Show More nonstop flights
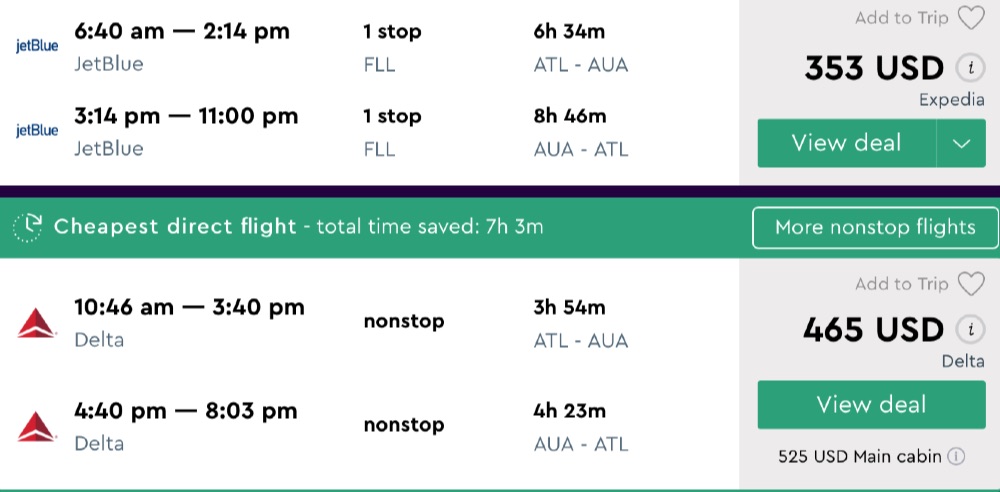 [x=875, y=227]
